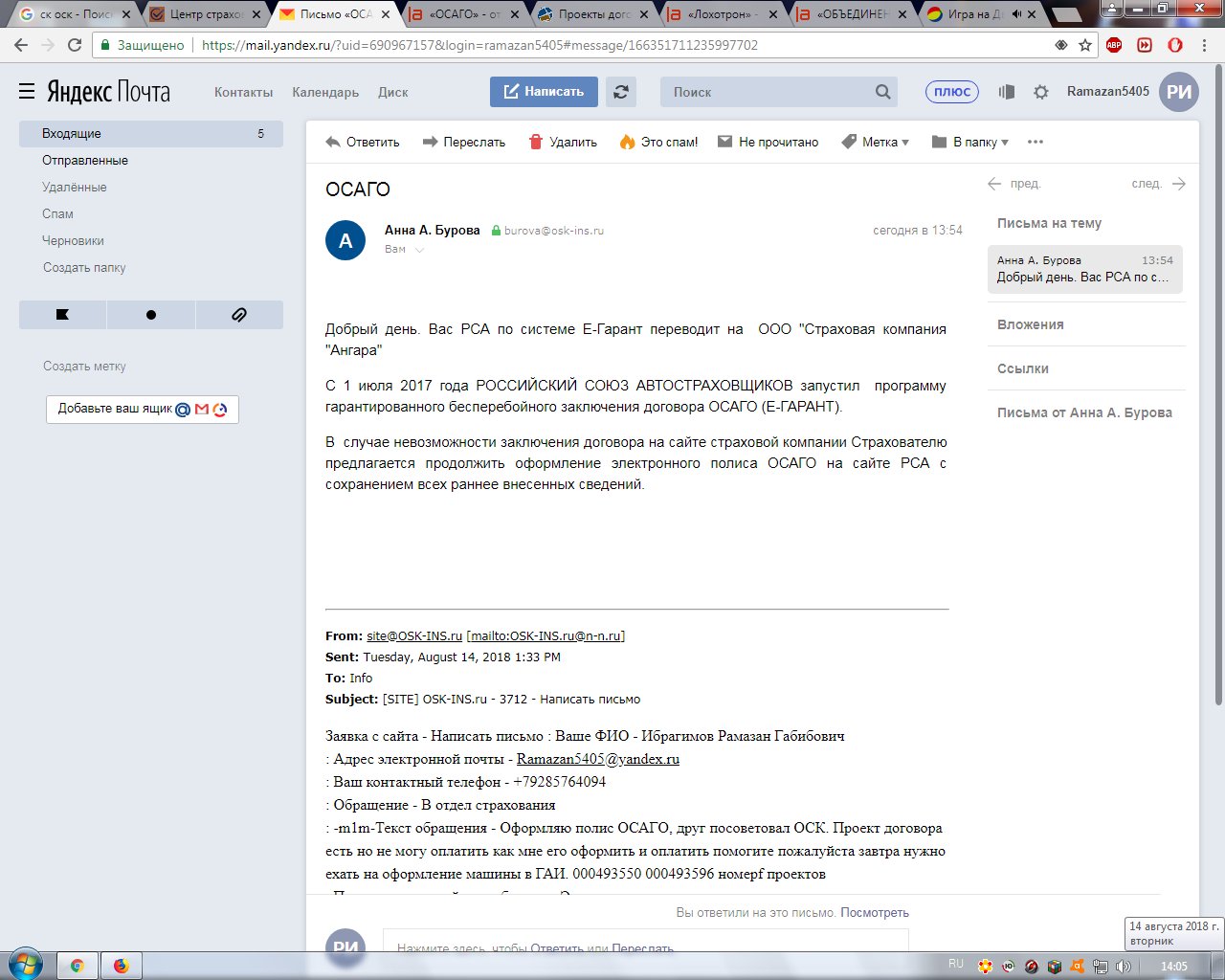The width and height of the screenshot is (1225, 980).
Task: Go to previous message via пред. arrow
Action: [x=1014, y=184]
